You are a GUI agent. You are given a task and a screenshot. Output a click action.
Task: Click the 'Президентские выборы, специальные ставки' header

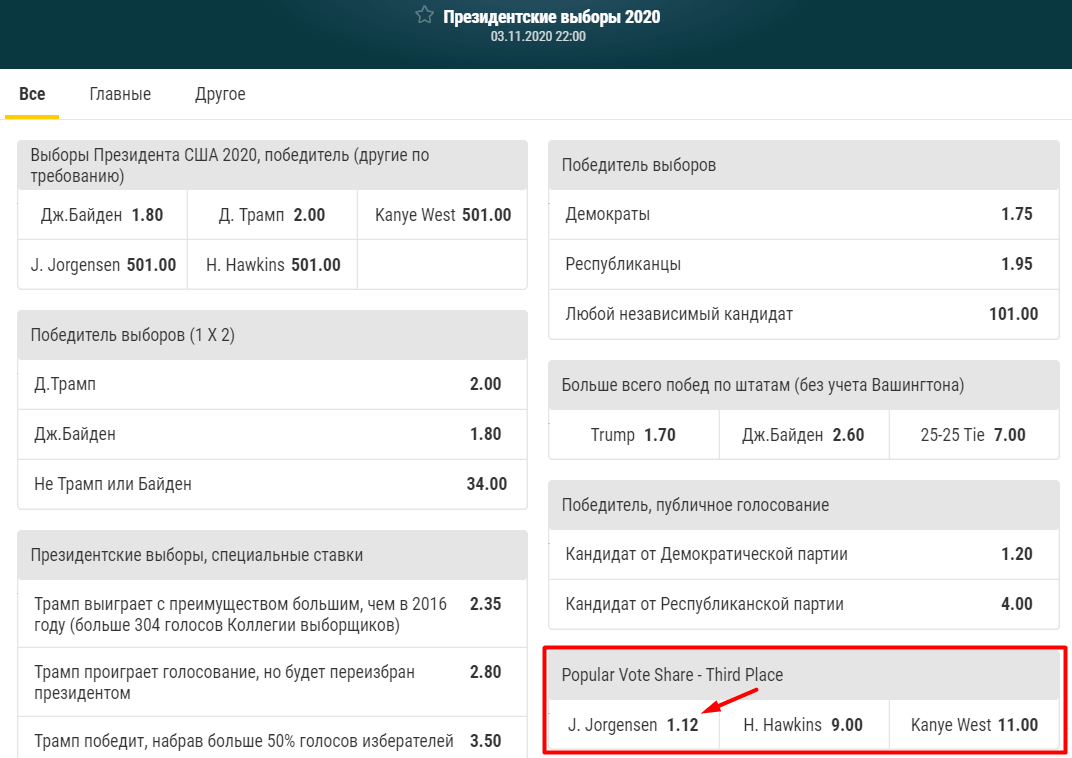(x=272, y=555)
